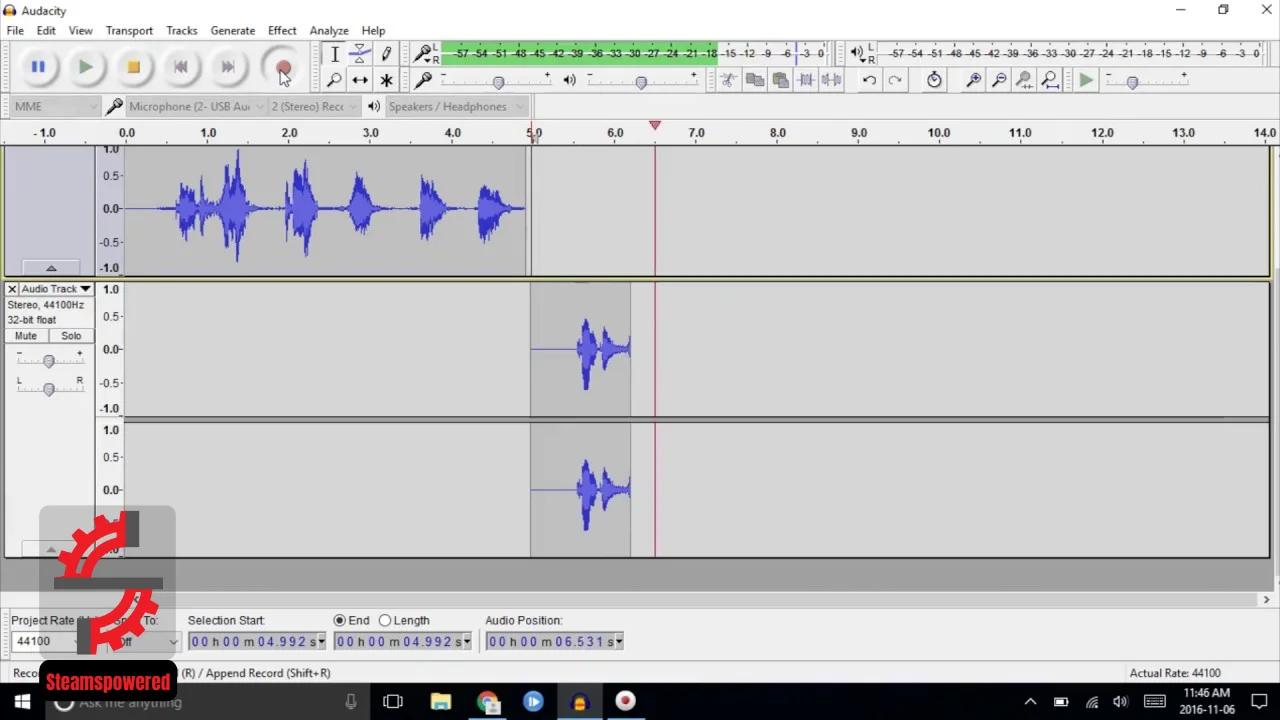Open the MME audio host dropdown
Image resolution: width=1280 pixels, height=720 pixels.
[x=56, y=107]
